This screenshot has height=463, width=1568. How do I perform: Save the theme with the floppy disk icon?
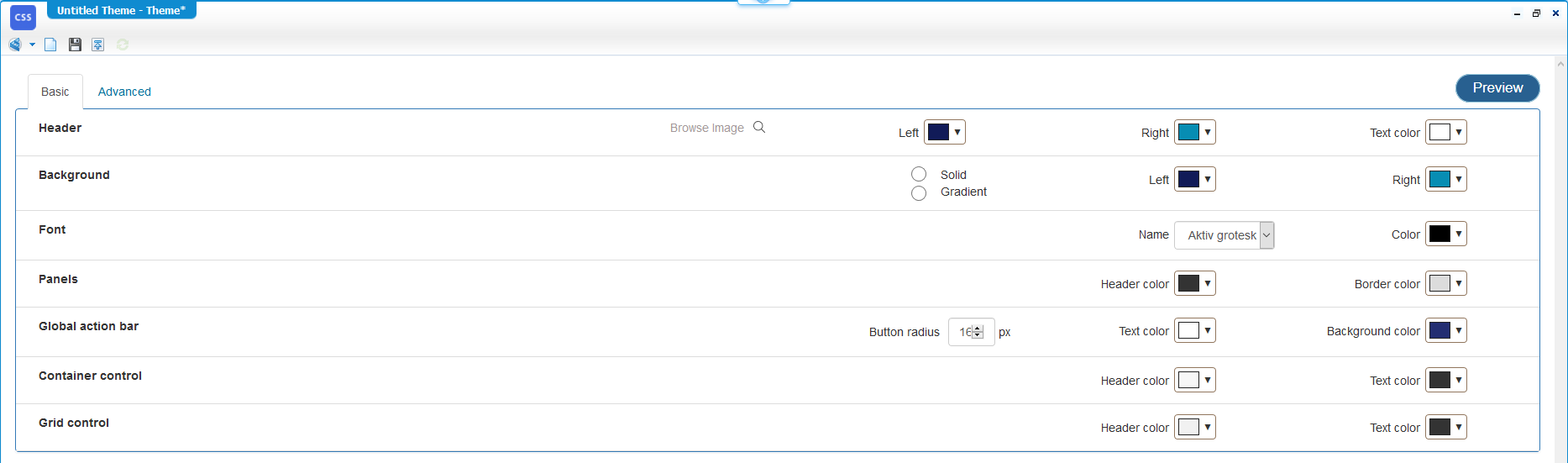point(75,45)
